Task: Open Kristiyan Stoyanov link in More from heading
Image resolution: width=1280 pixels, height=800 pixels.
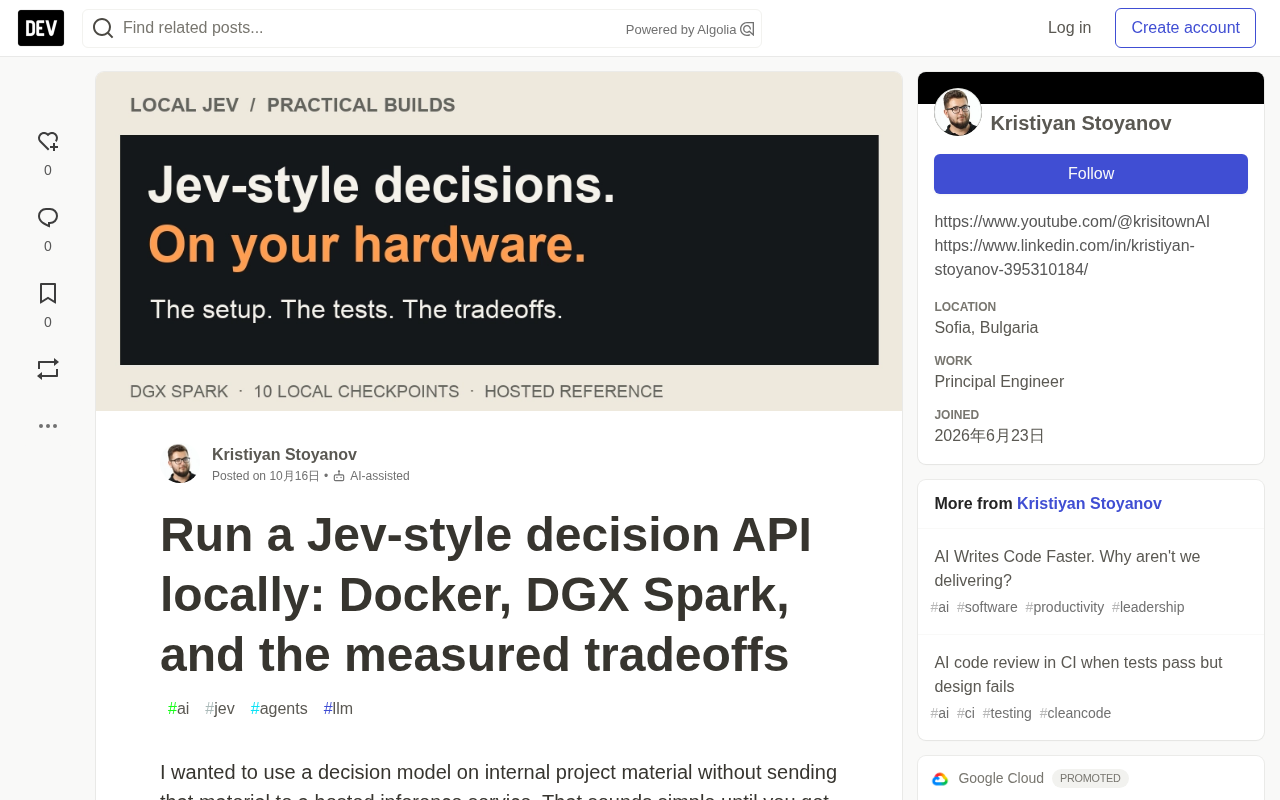Action: coord(1089,504)
